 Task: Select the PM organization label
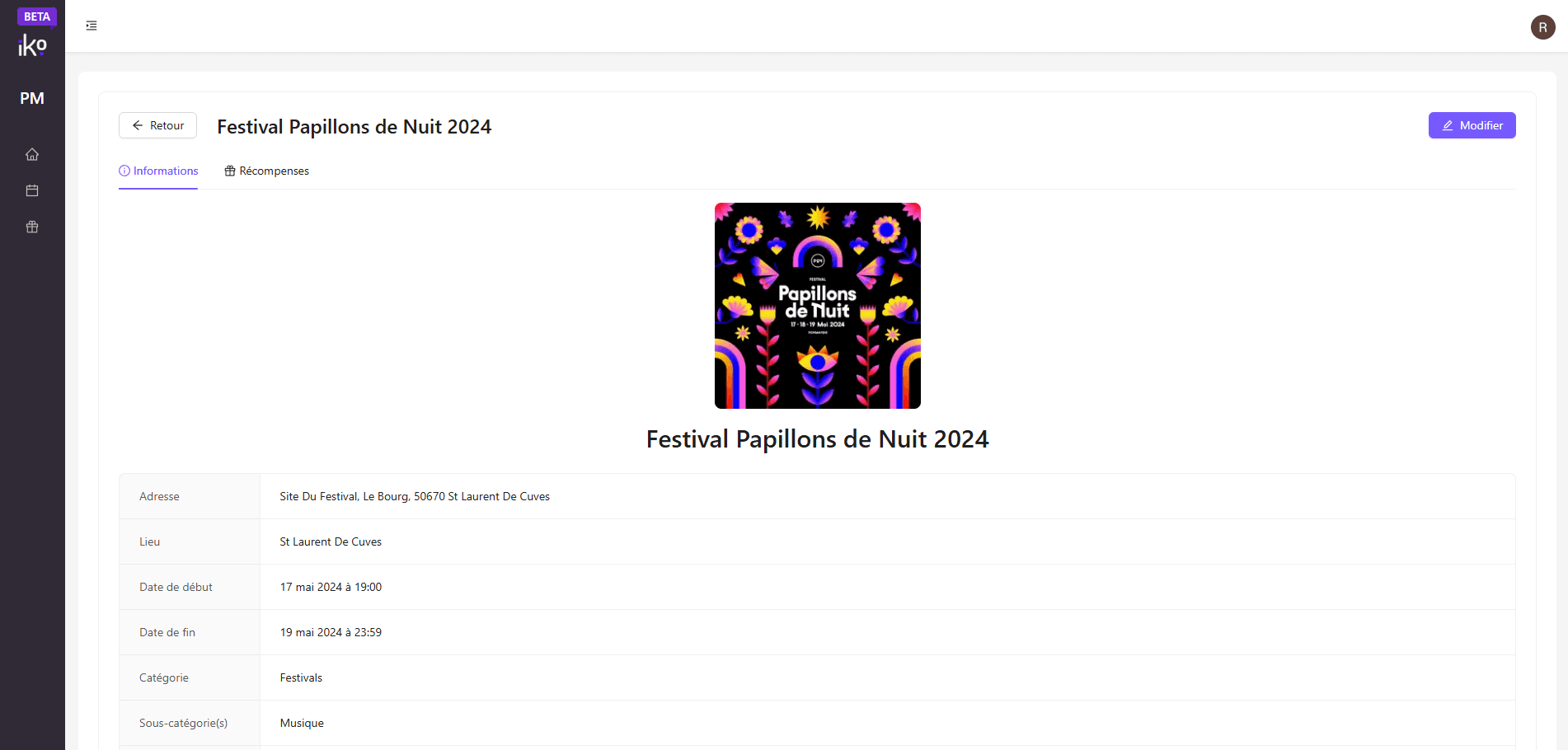tap(32, 98)
